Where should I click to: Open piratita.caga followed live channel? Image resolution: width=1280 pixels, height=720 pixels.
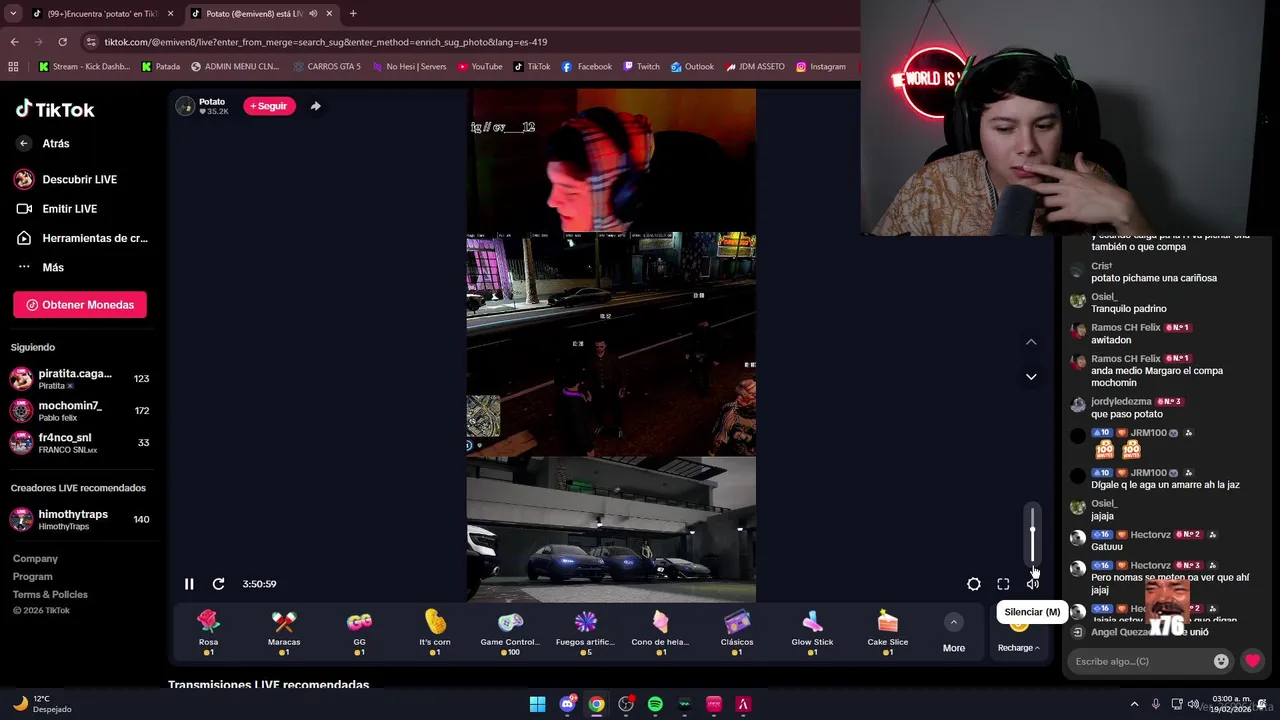point(80,379)
